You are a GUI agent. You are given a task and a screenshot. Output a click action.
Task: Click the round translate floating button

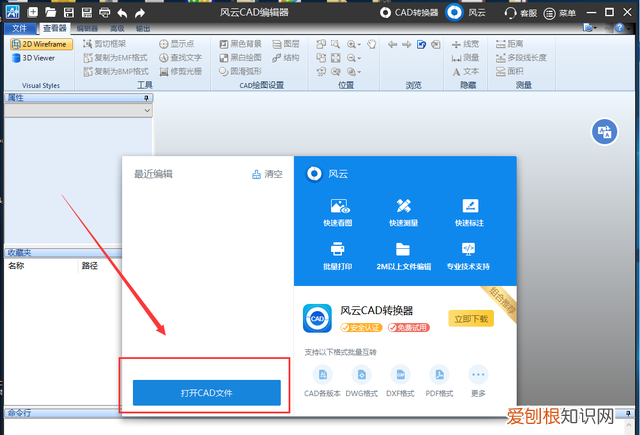tap(604, 132)
